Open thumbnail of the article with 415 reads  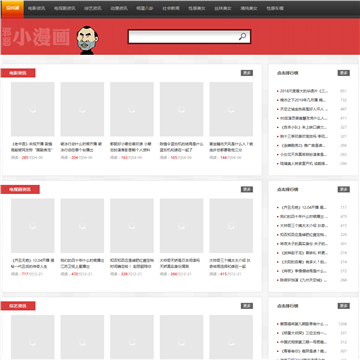pos(231,226)
